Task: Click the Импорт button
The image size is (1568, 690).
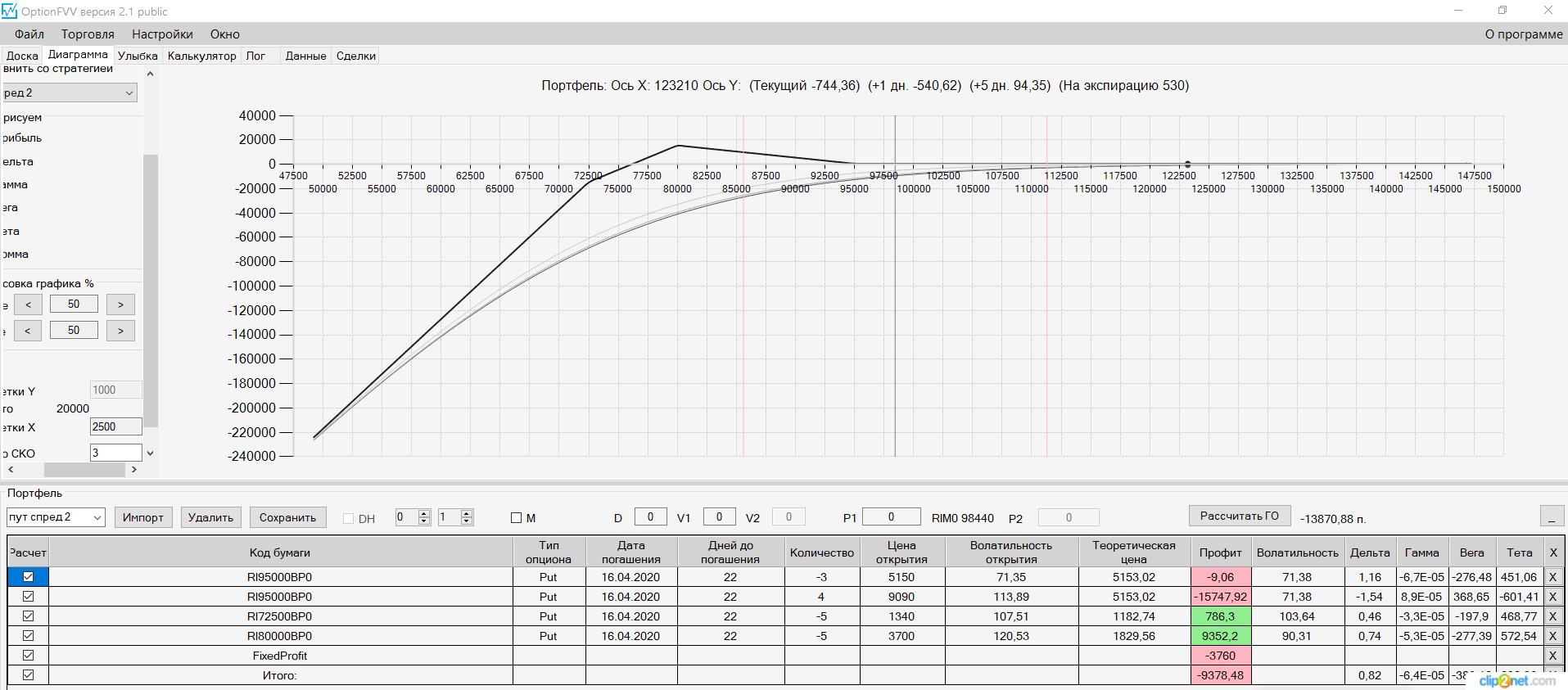Action: [143, 517]
